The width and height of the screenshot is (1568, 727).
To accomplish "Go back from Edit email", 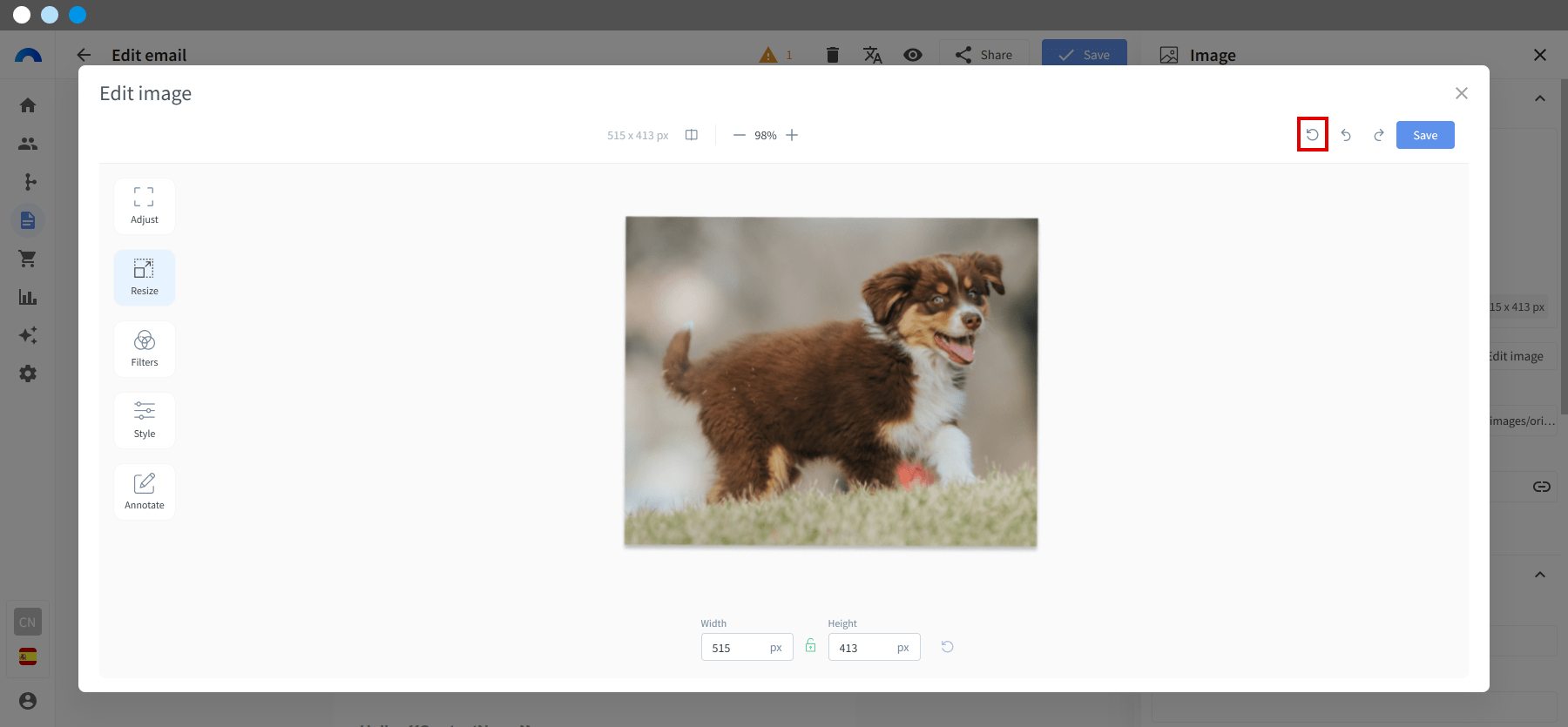I will pos(84,55).
